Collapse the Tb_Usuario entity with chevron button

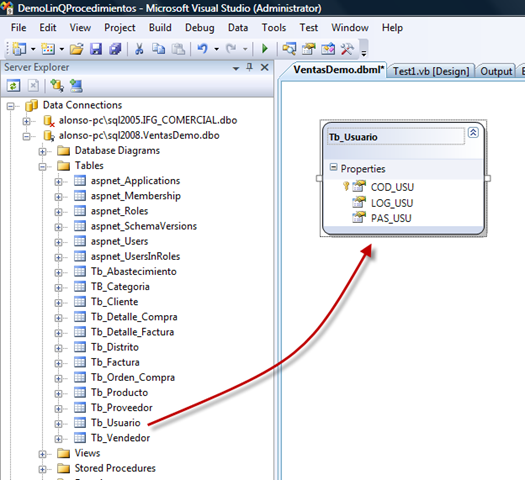point(473,133)
